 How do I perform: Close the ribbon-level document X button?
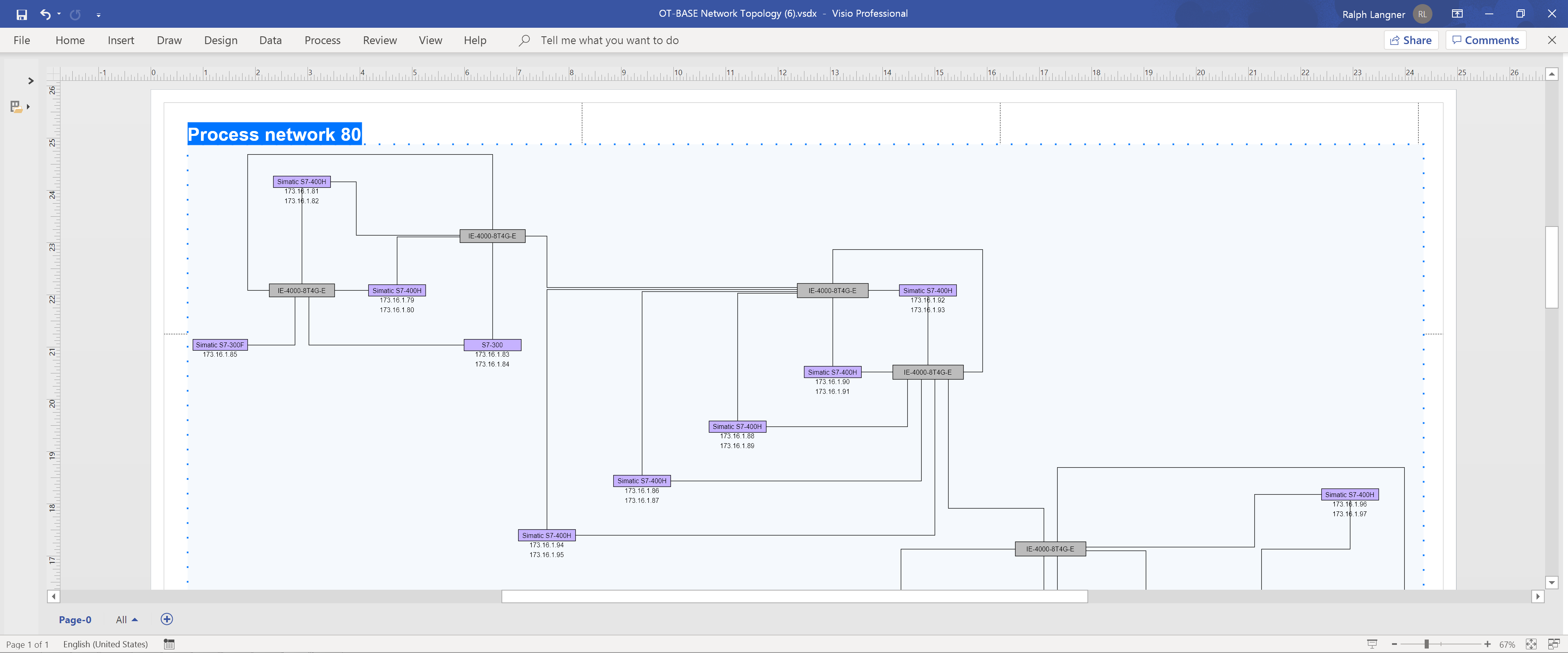click(x=1552, y=40)
